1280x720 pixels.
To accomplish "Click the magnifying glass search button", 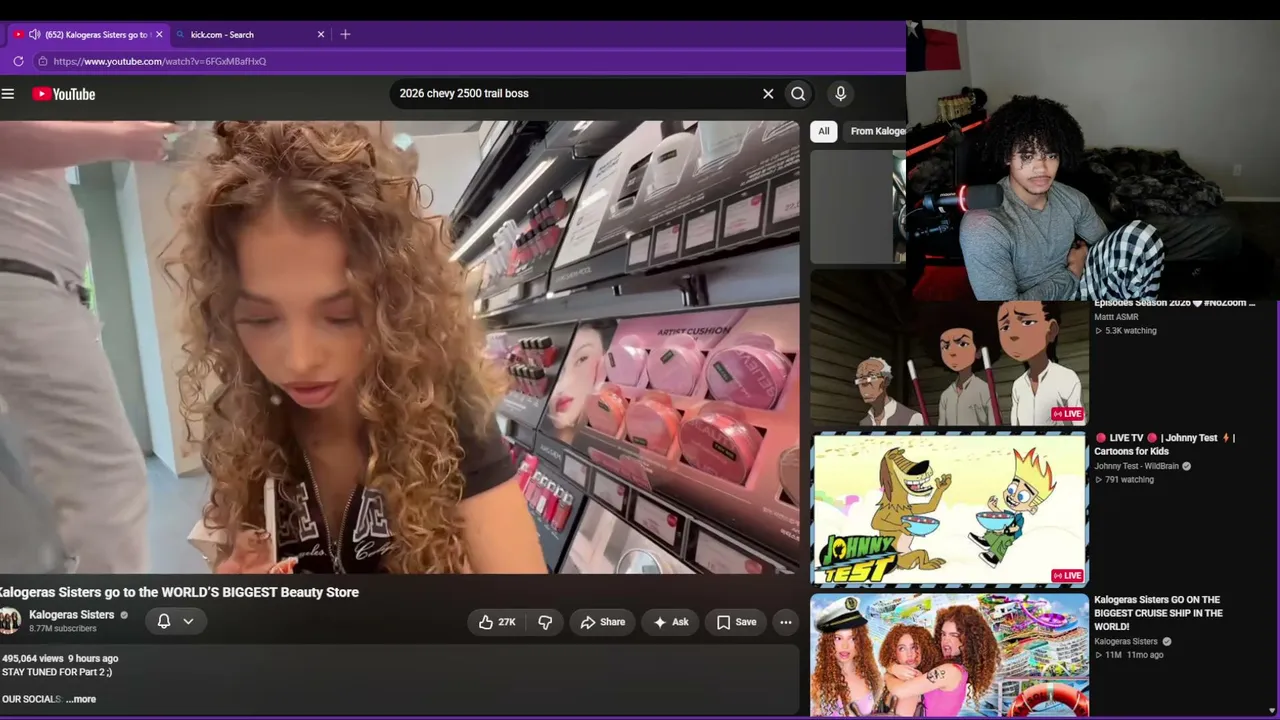I will pyautogui.click(x=798, y=94).
